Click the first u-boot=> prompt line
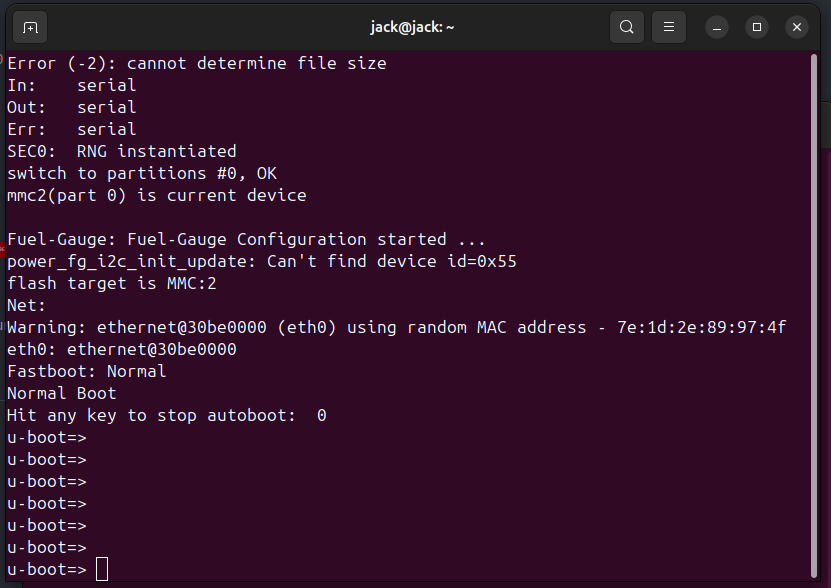This screenshot has height=588, width=831. tap(46, 437)
